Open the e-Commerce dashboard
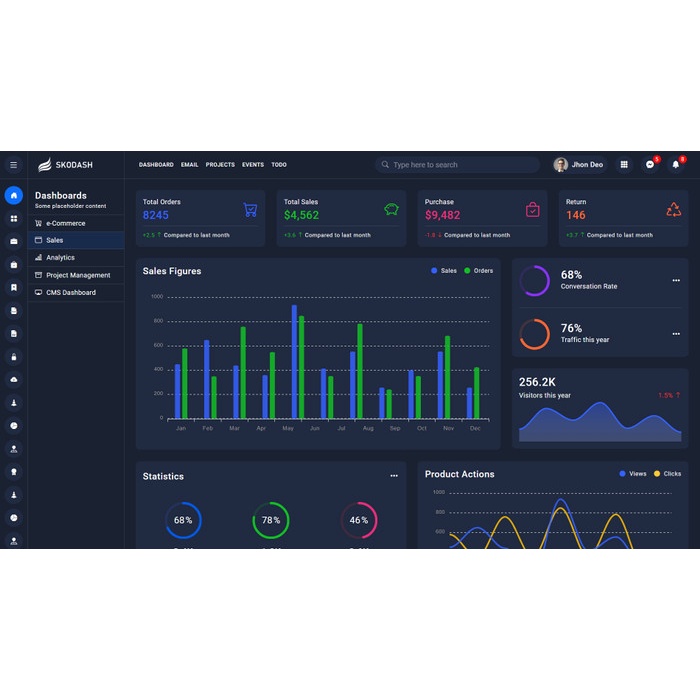This screenshot has height=700, width=700. click(76, 223)
